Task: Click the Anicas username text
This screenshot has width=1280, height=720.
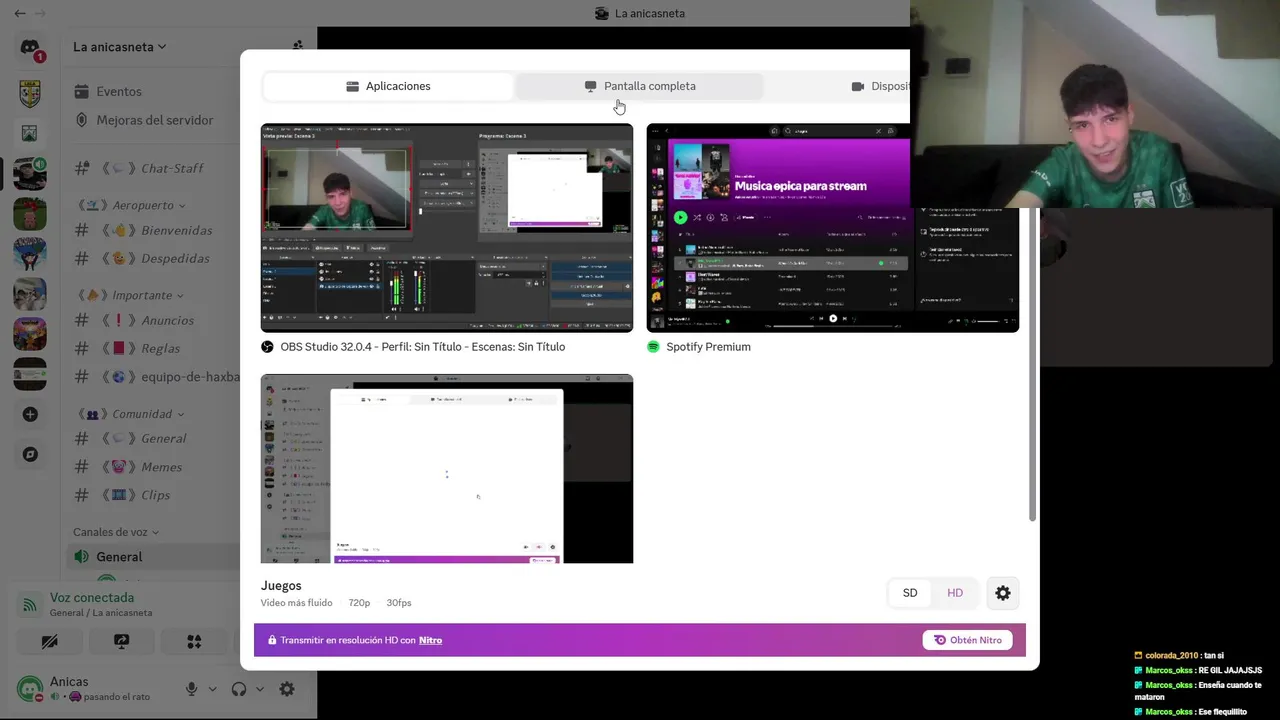Action: pyautogui.click(x=69, y=681)
